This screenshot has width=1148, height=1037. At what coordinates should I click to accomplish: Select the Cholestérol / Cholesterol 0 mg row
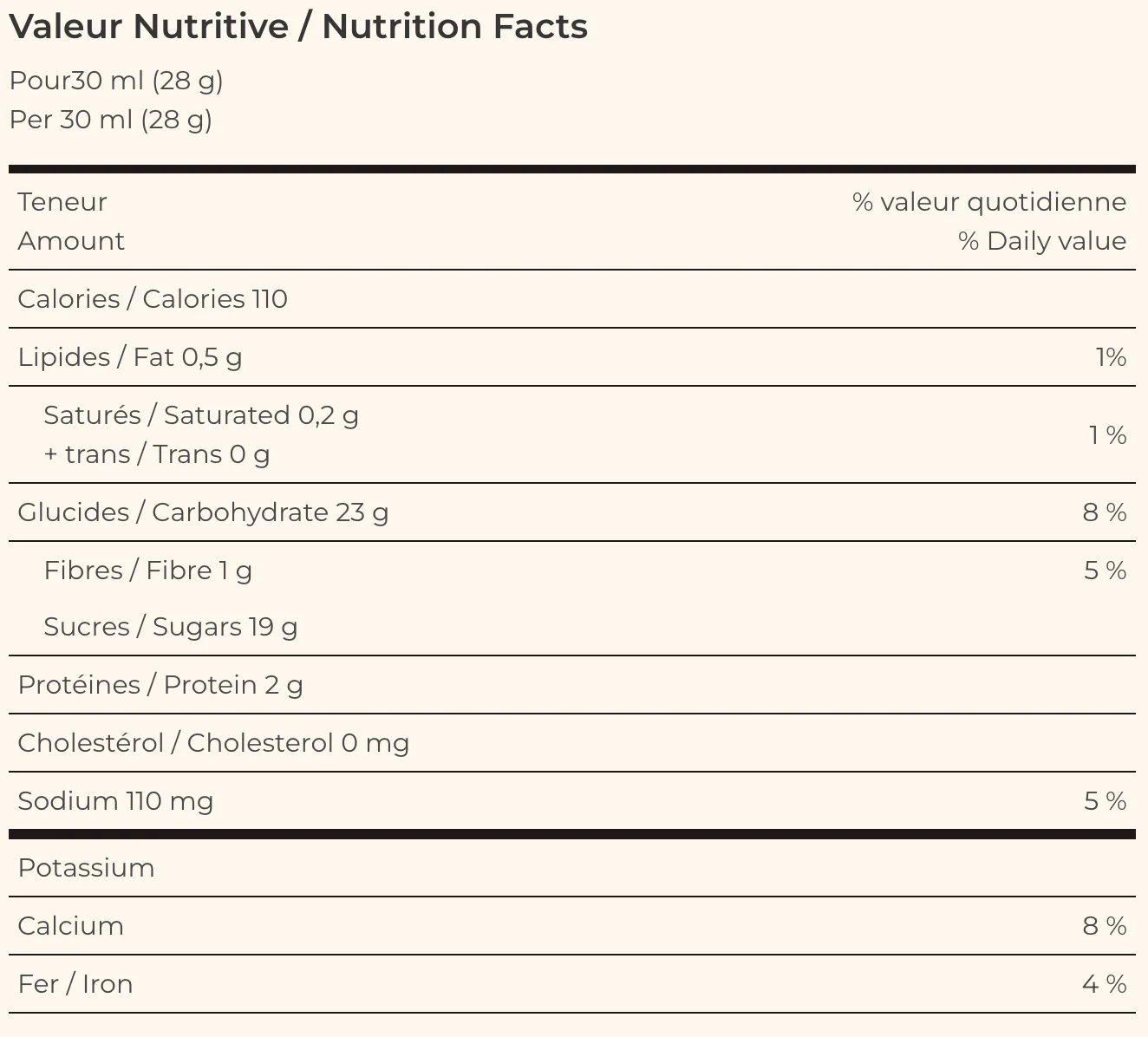click(572, 743)
